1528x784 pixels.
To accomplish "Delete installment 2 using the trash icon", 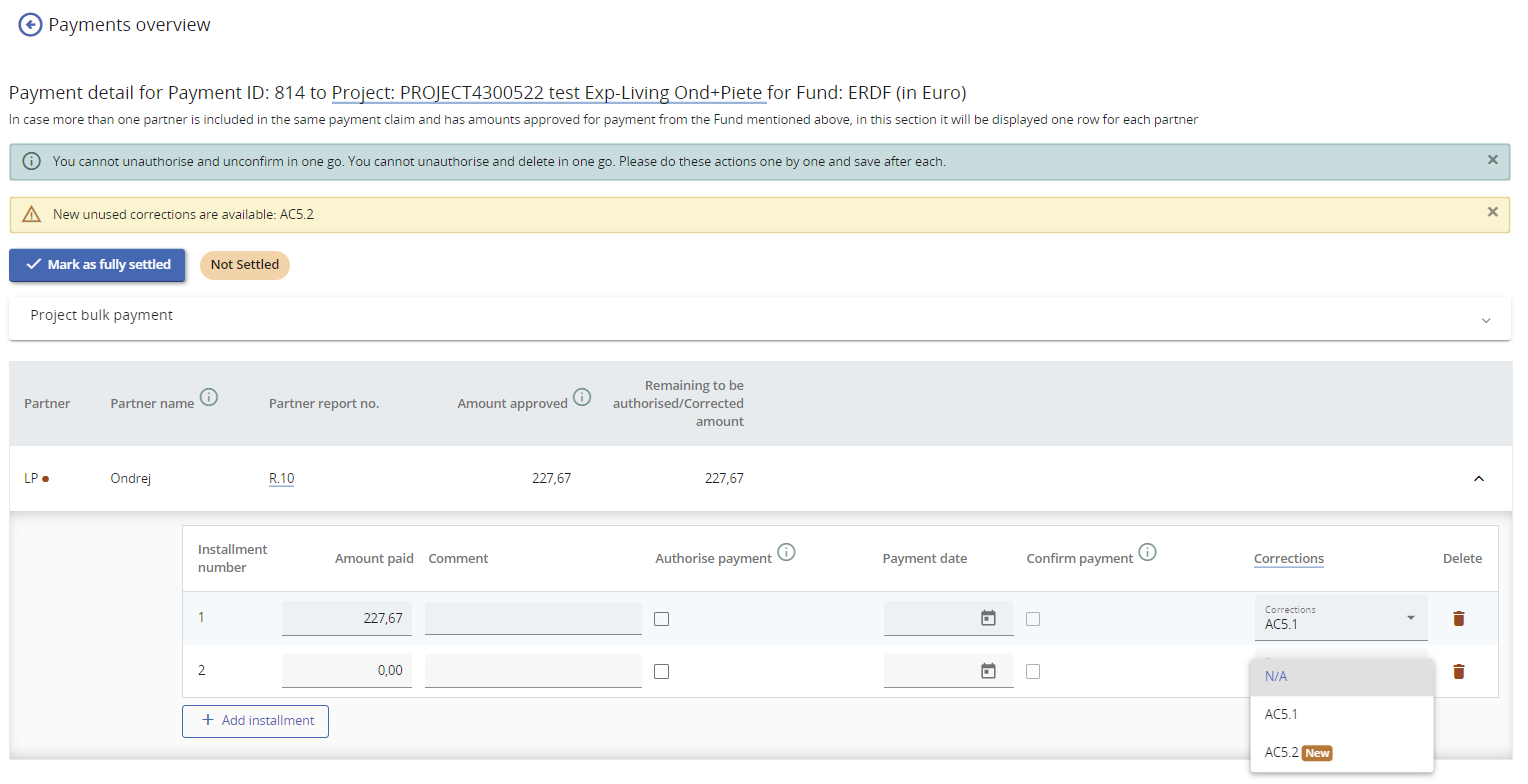I will tap(1458, 671).
